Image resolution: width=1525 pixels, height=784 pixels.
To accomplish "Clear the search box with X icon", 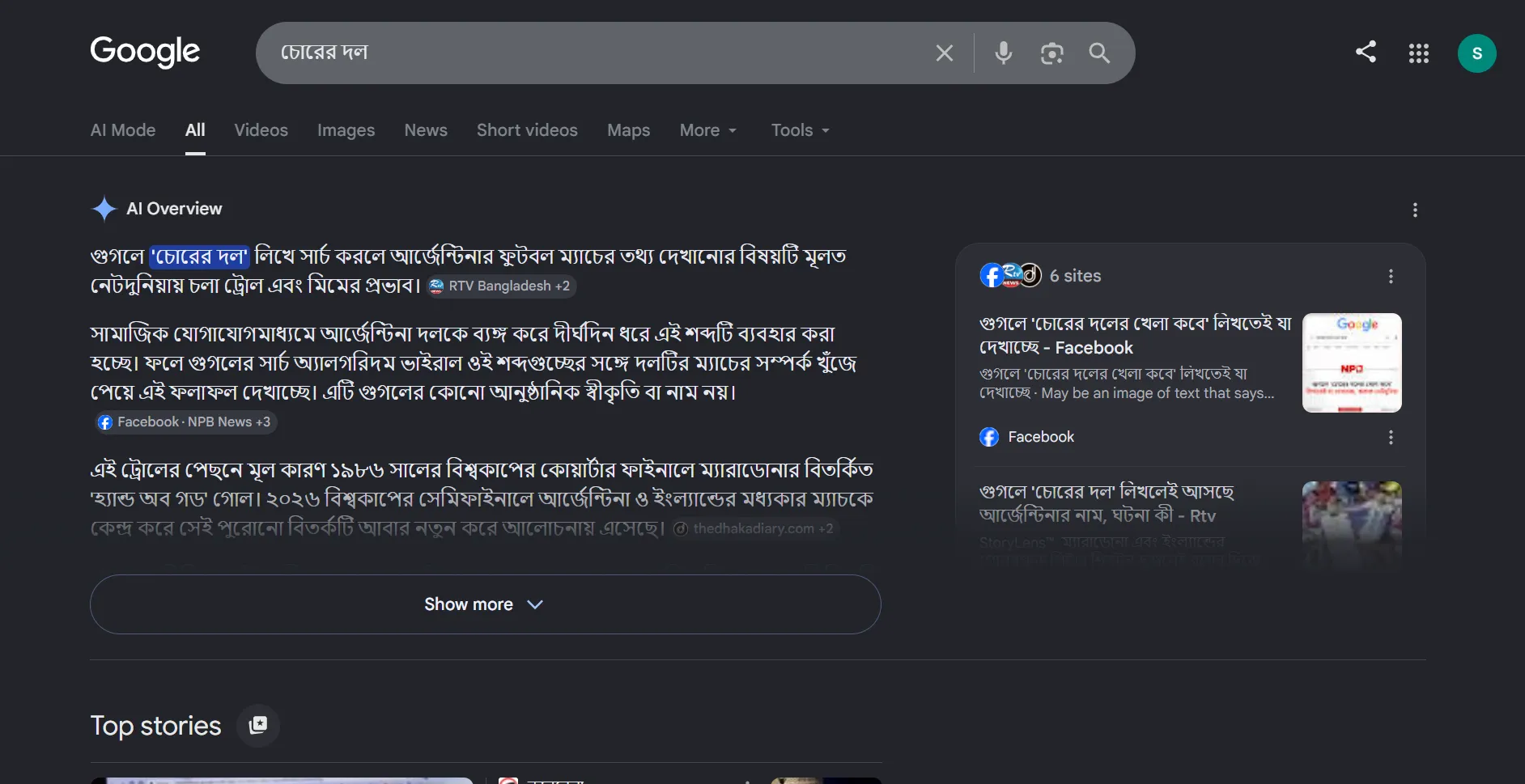I will click(944, 53).
